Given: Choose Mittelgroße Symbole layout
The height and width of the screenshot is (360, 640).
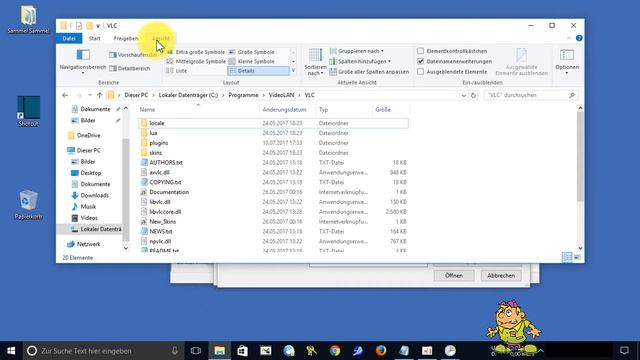Looking at the screenshot, I should (x=196, y=61).
